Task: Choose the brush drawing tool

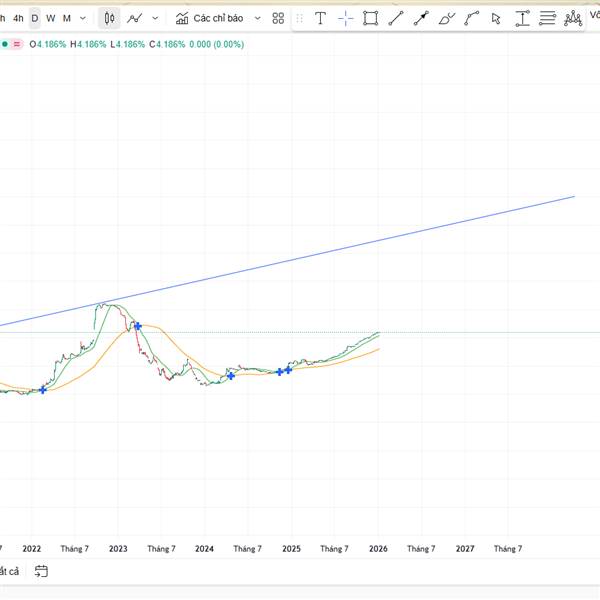Action: click(446, 18)
